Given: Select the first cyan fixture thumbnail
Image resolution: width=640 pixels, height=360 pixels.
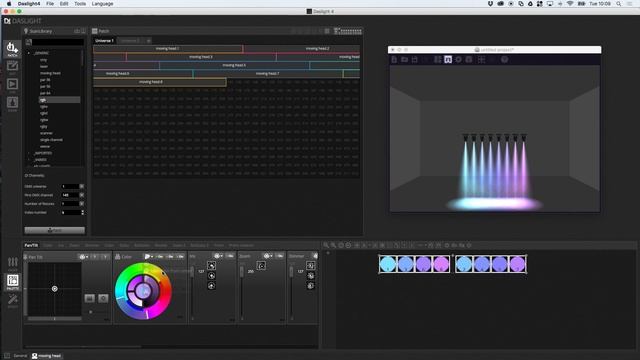Looking at the screenshot, I should click(x=387, y=264).
